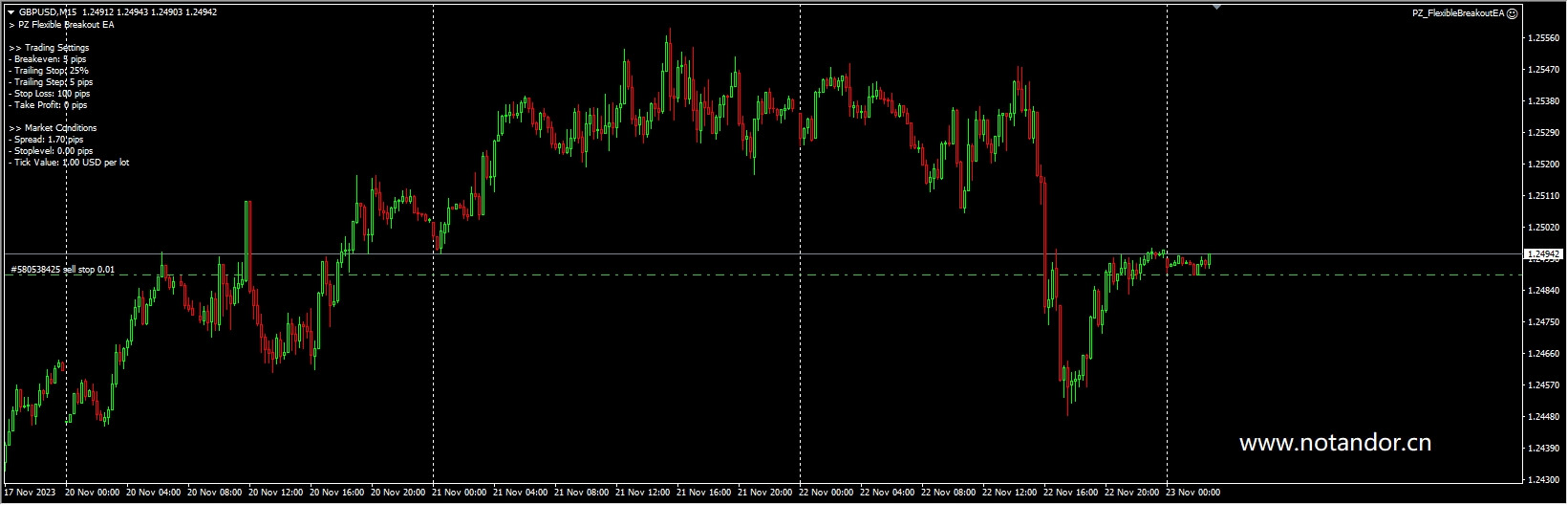Click the 'Tick Value: 1.00 USD per lot' line
The height and width of the screenshot is (505, 1568).
click(69, 163)
